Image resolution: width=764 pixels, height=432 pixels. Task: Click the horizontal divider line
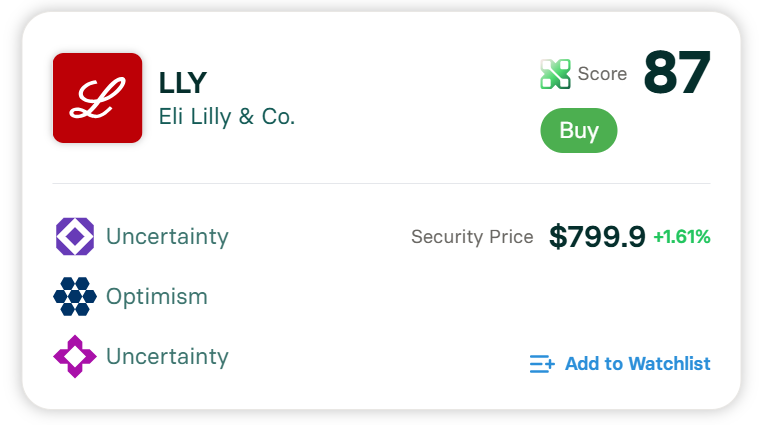381,184
